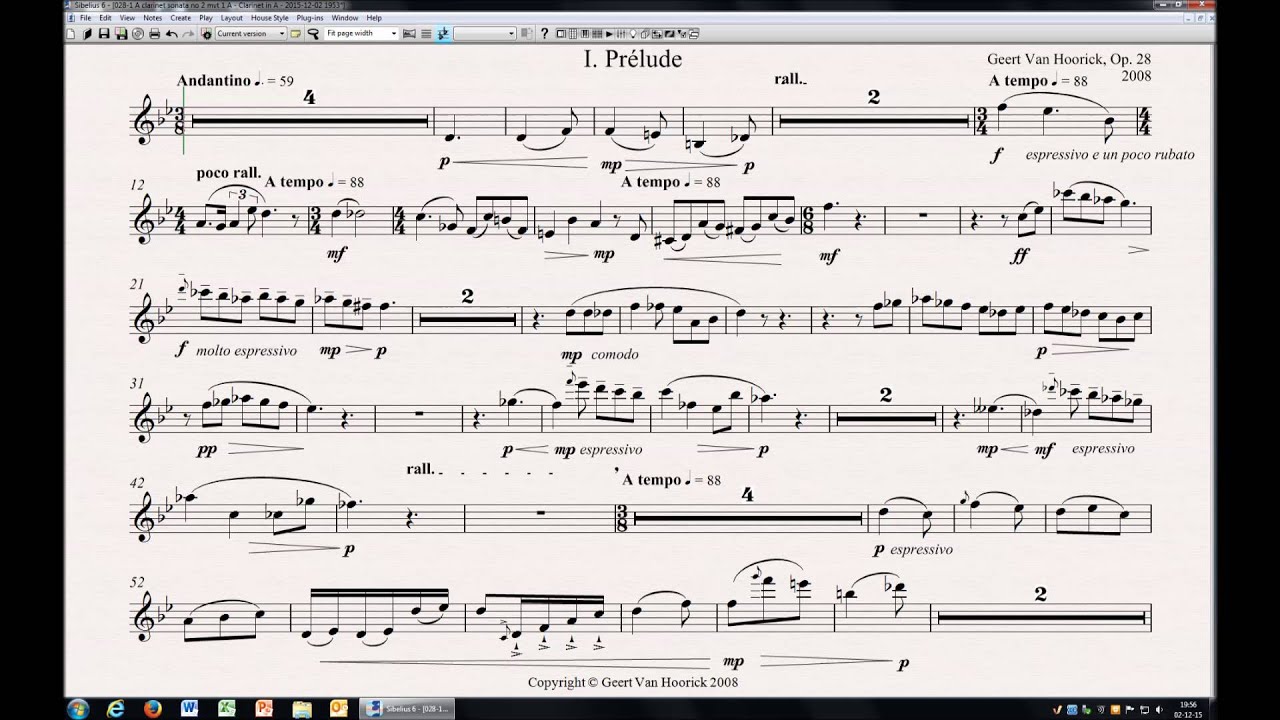Open the Current version dropdown
The height and width of the screenshot is (720, 1280).
pos(252,33)
